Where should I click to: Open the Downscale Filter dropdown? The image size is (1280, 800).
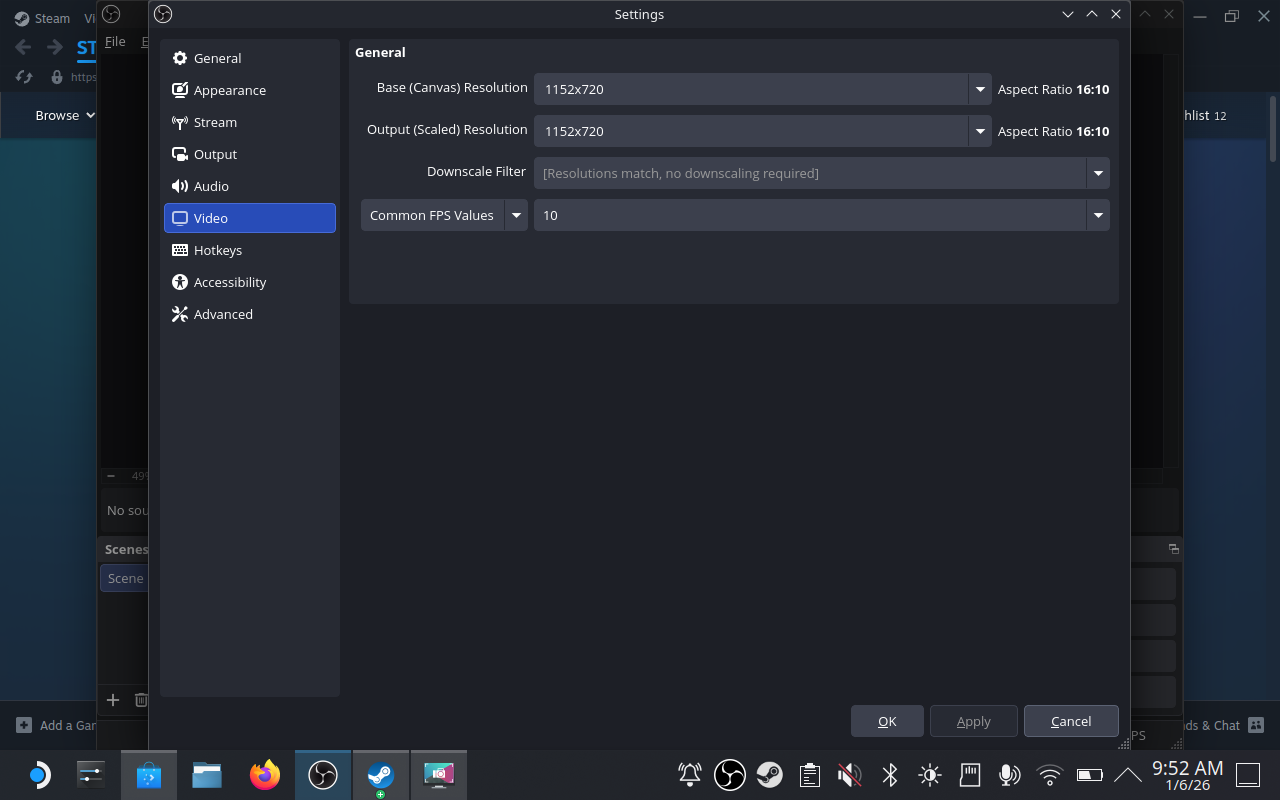pyautogui.click(x=1097, y=173)
